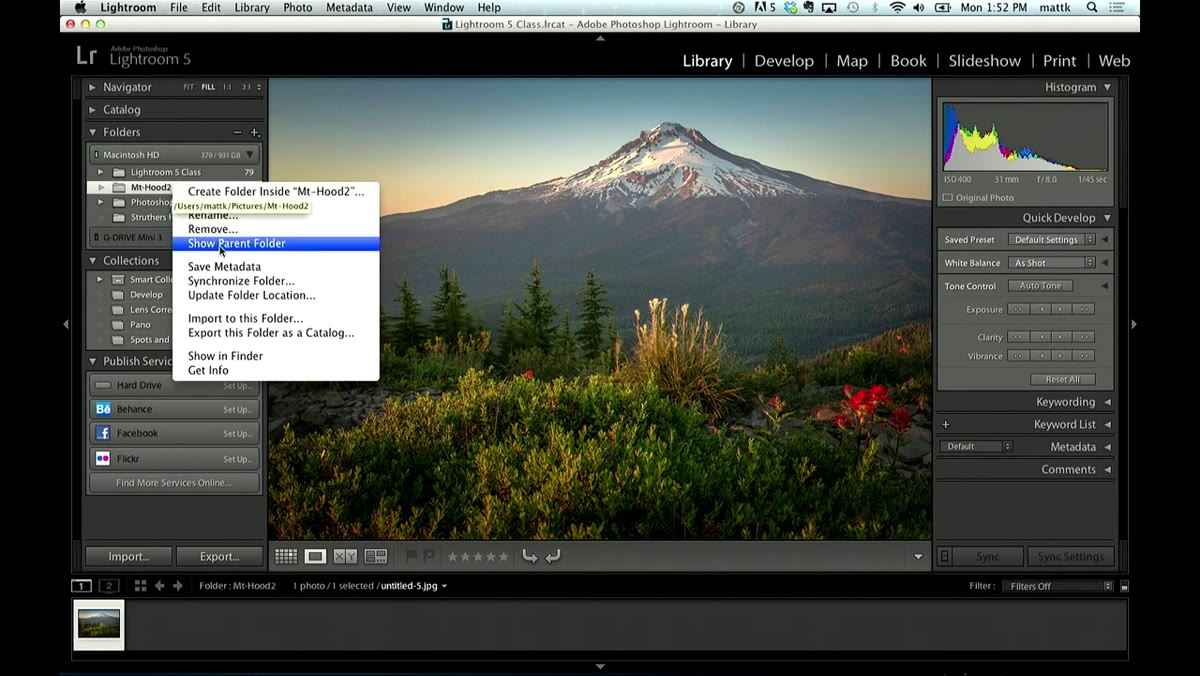Screen dimensions: 1200x676
Task: Click plus icon in Folders panel header
Action: (x=254, y=132)
